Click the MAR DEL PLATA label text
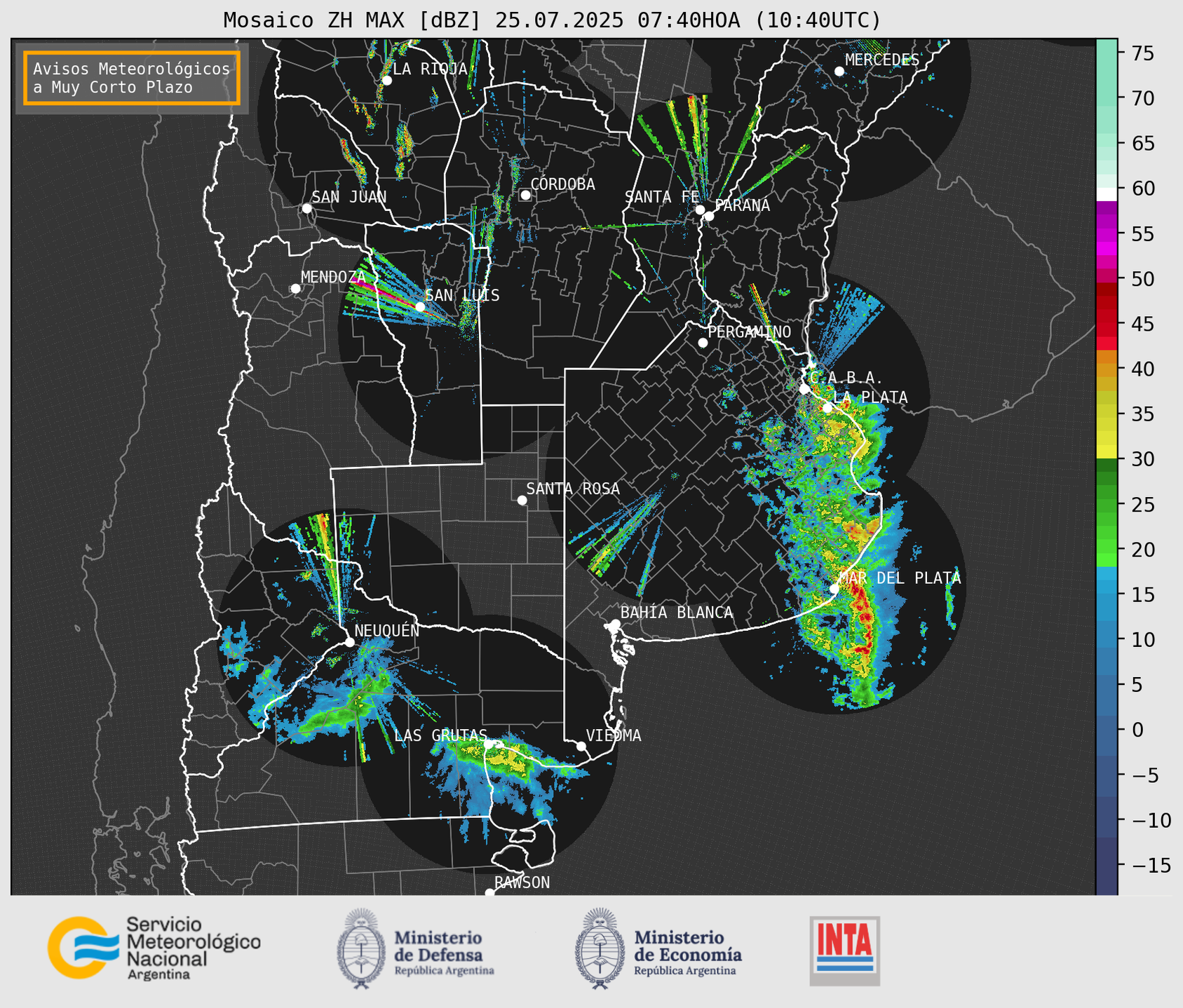This screenshot has height=1008, width=1183. click(900, 578)
